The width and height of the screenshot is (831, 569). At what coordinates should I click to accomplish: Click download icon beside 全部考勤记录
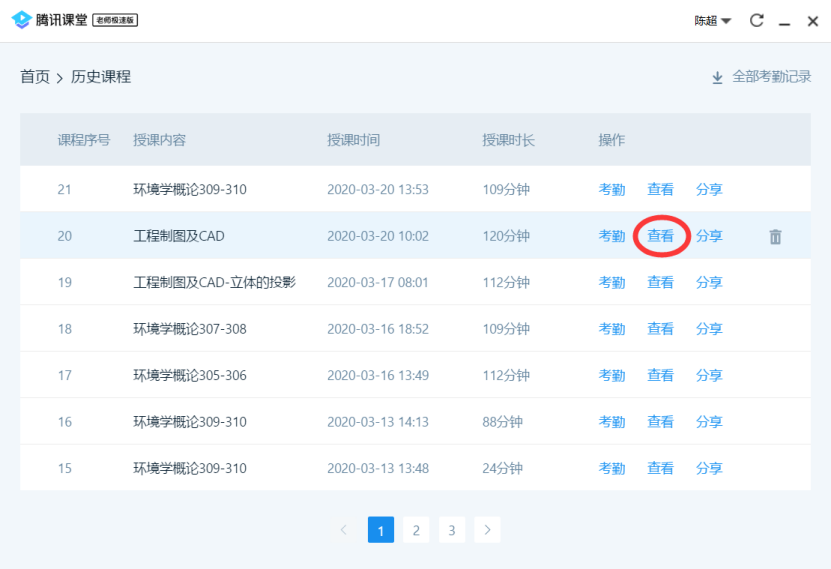pos(717,77)
